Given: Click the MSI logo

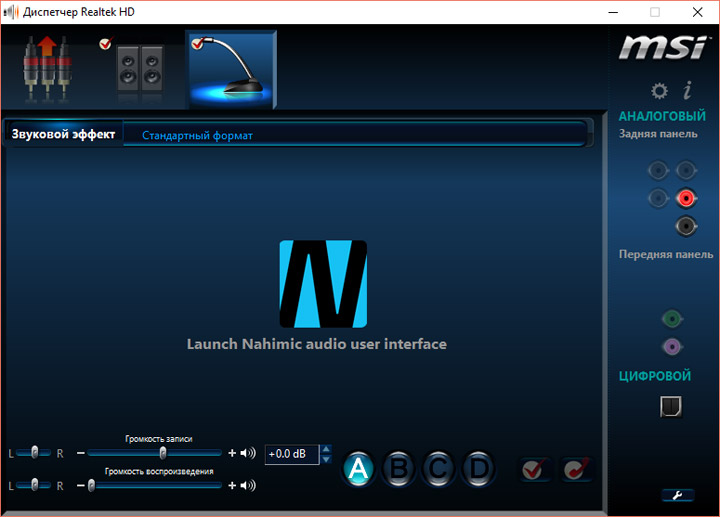Looking at the screenshot, I should tap(663, 47).
